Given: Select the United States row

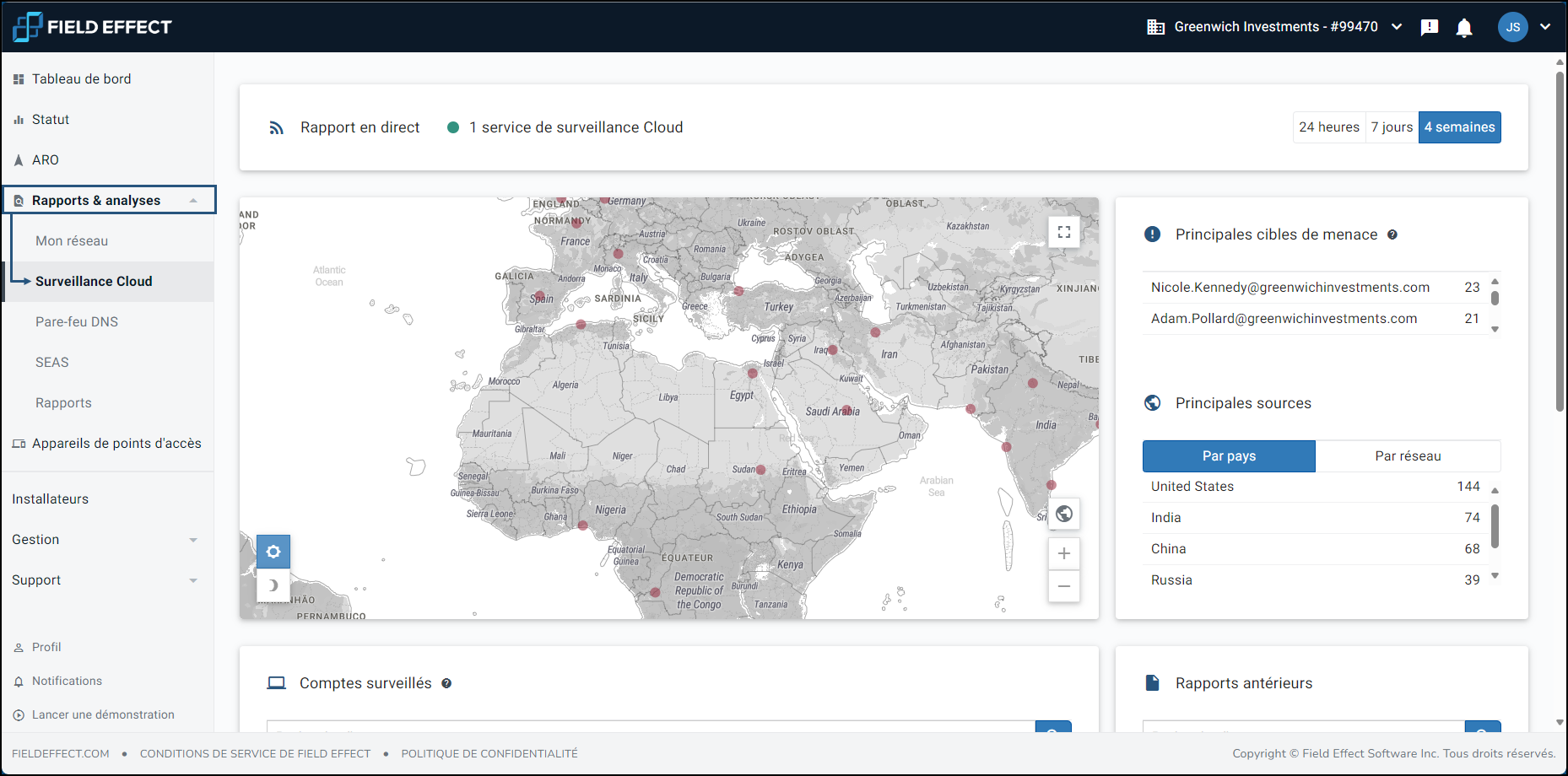Looking at the screenshot, I should [x=1315, y=487].
